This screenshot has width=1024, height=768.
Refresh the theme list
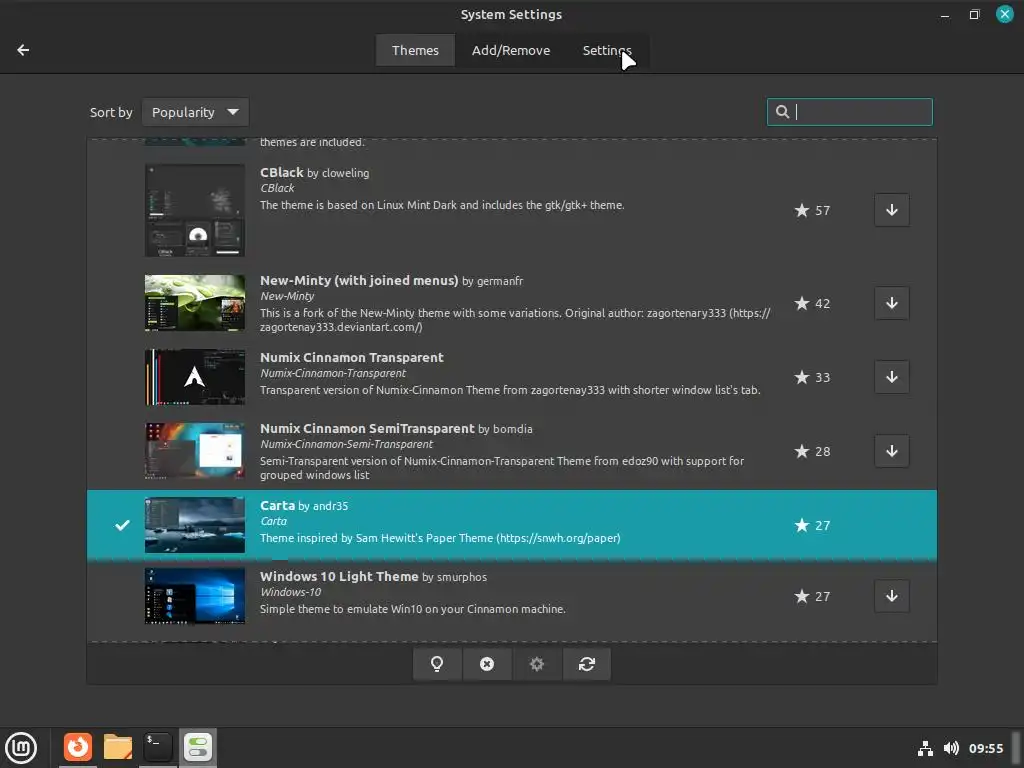tap(586, 664)
